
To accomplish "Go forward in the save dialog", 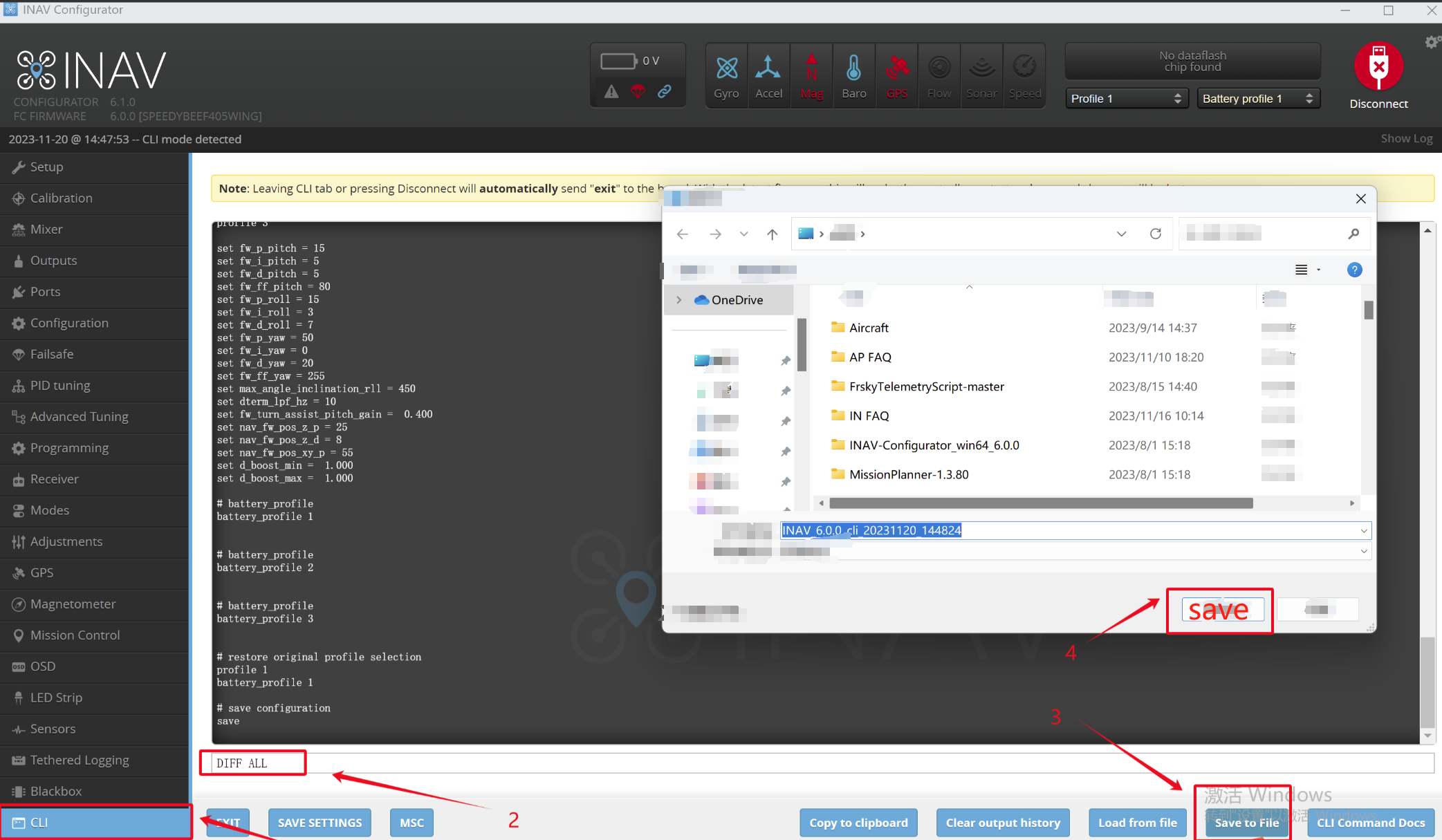I will (x=715, y=234).
